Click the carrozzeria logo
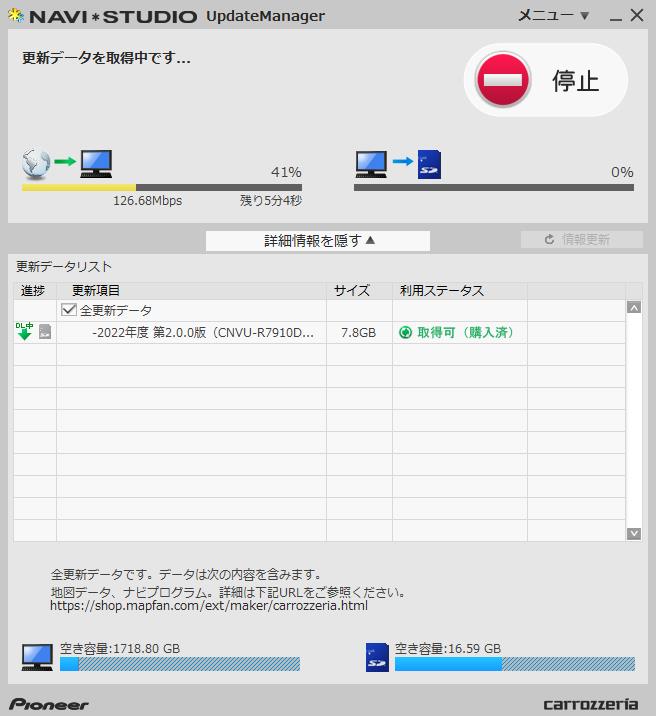Viewport: 656px width, 716px height. pos(591,704)
